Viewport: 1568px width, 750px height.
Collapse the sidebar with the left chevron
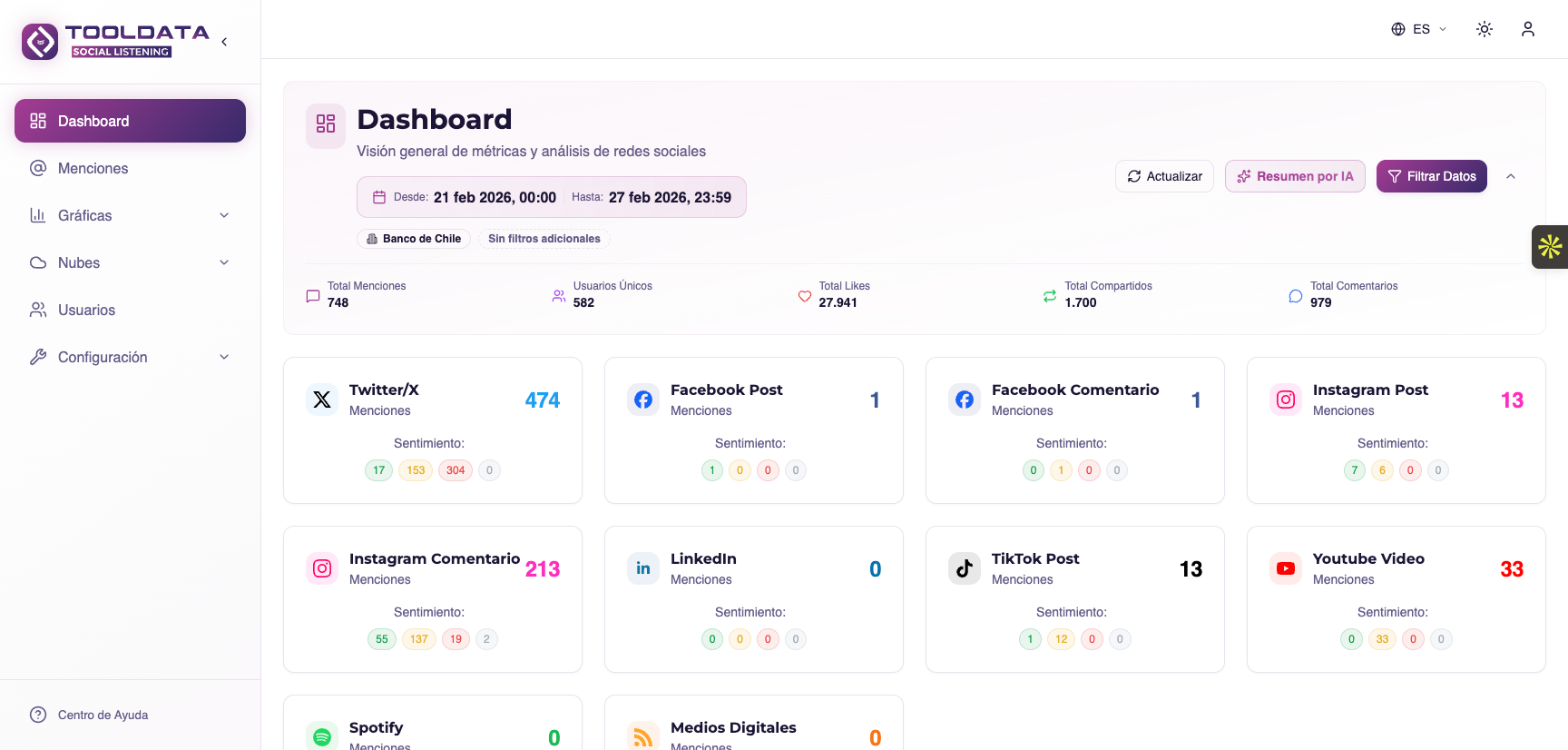(224, 41)
